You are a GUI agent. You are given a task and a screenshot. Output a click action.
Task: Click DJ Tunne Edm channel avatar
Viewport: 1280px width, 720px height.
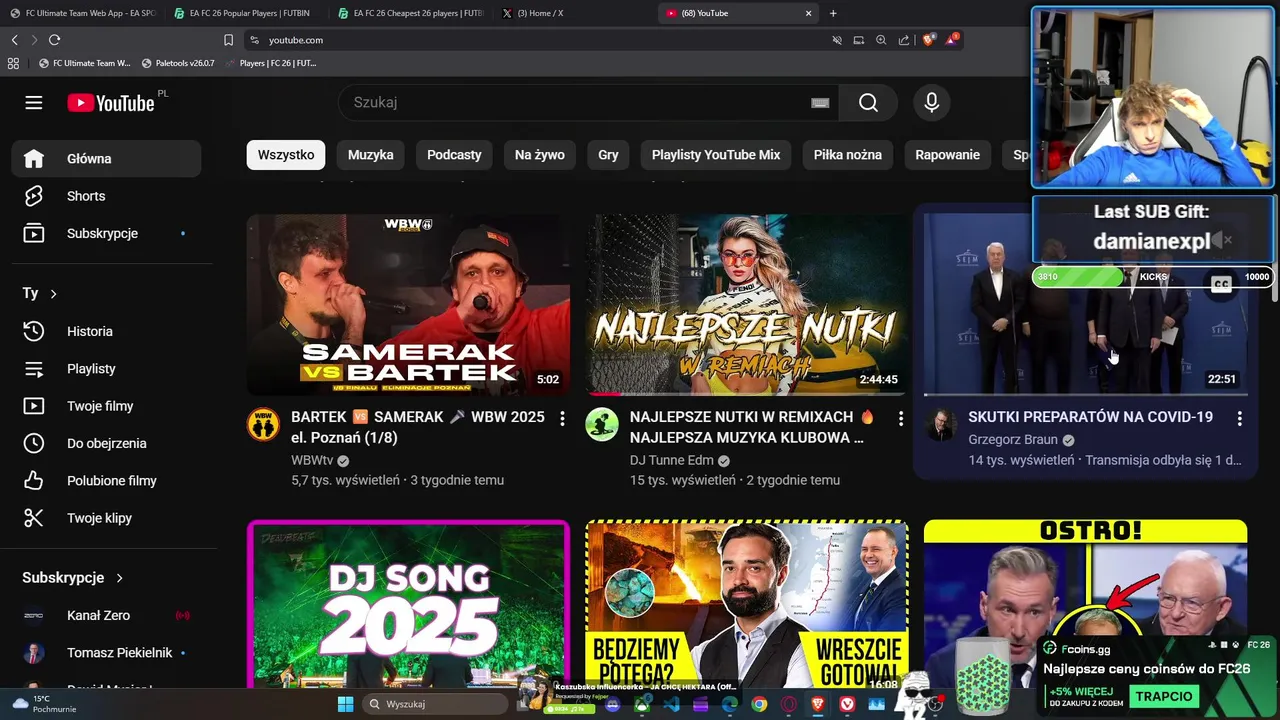(x=602, y=425)
